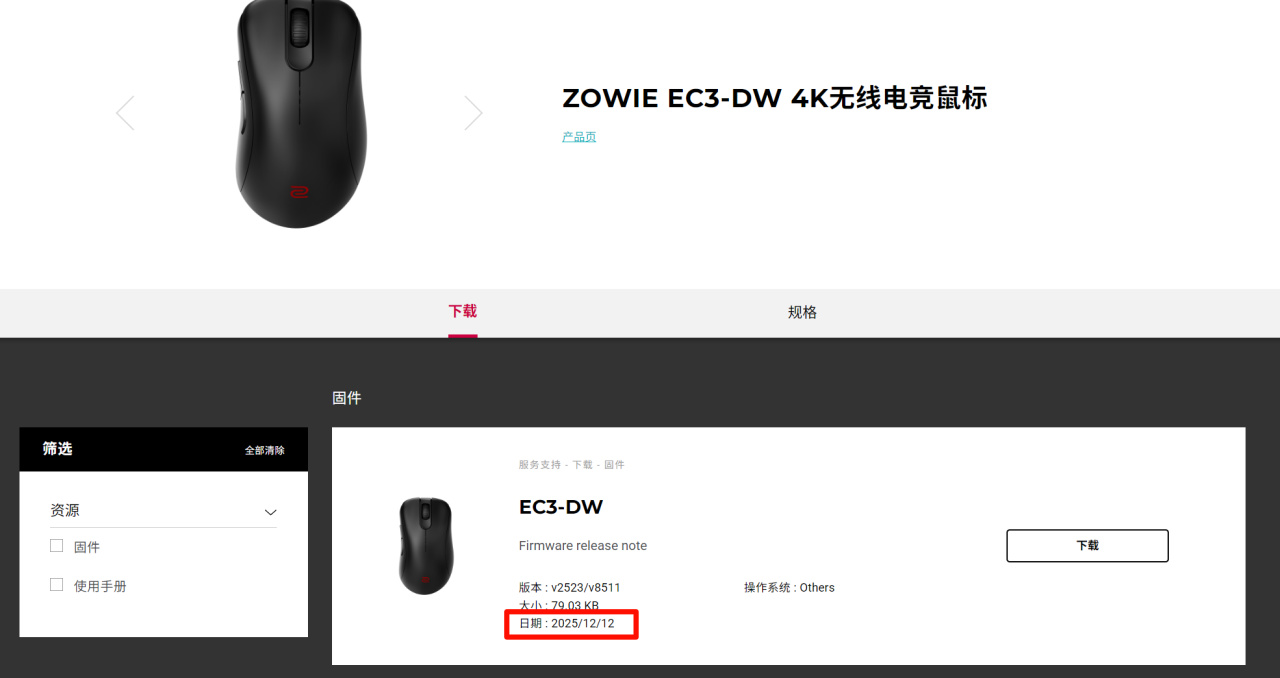Open the Firmware release note link
Viewport: 1280px width, 678px height.
pos(583,546)
